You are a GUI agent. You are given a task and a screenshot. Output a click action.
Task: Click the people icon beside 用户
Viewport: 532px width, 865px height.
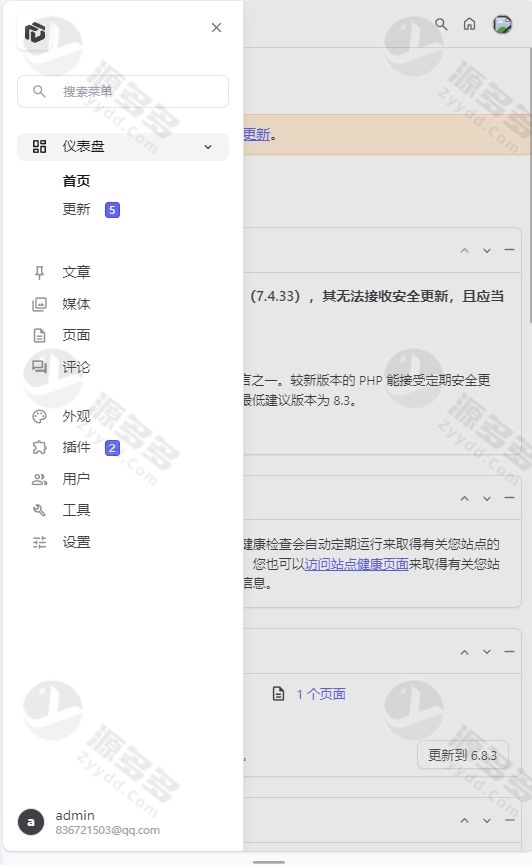[39, 479]
